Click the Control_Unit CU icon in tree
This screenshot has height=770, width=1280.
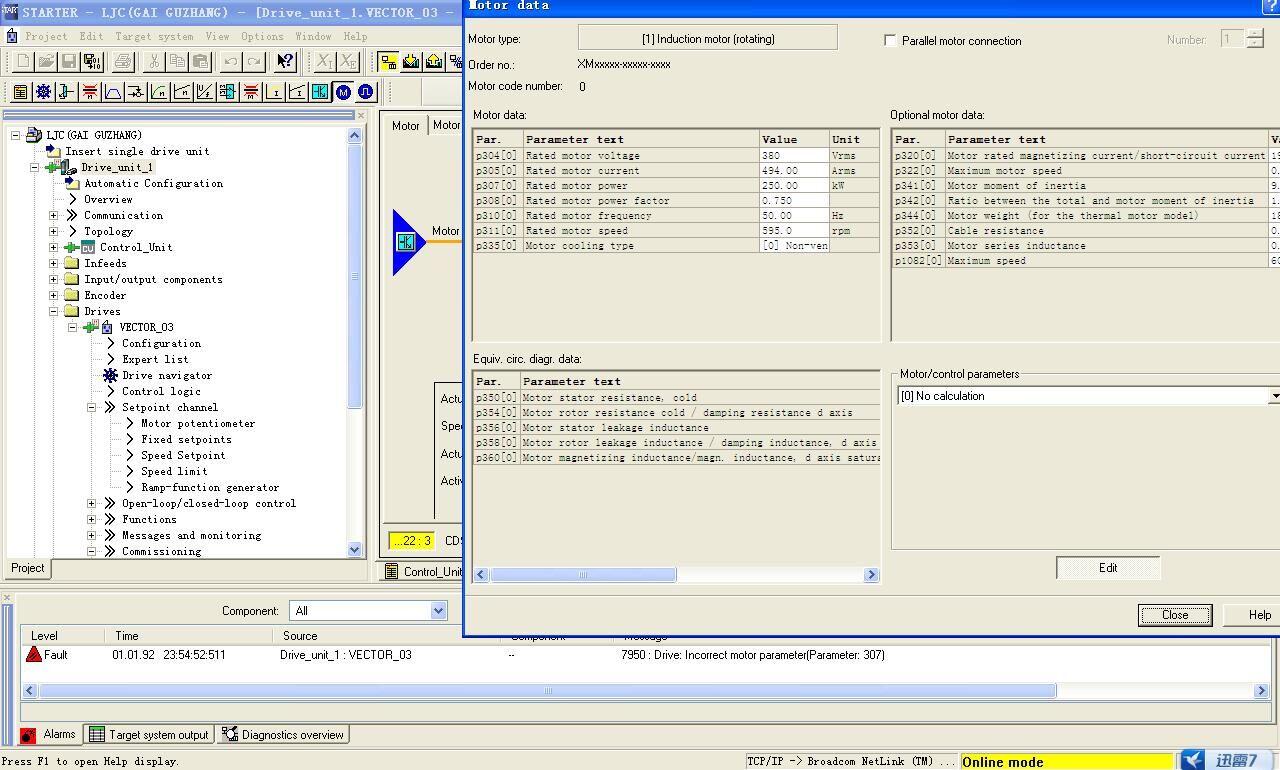tap(88, 247)
